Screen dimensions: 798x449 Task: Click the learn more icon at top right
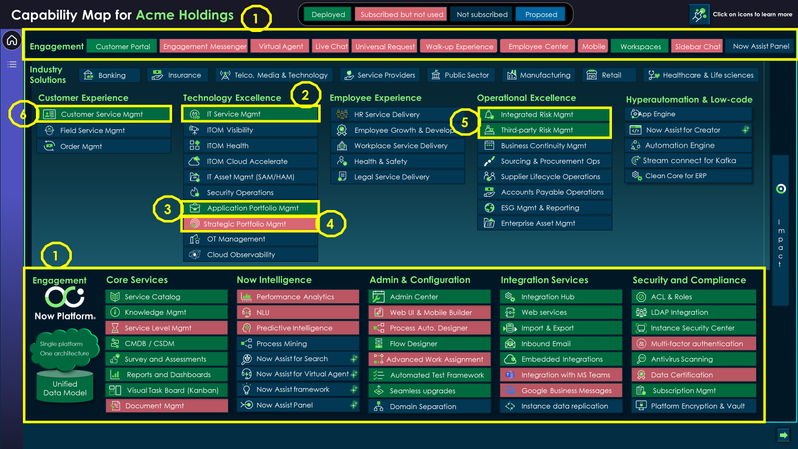(699, 14)
